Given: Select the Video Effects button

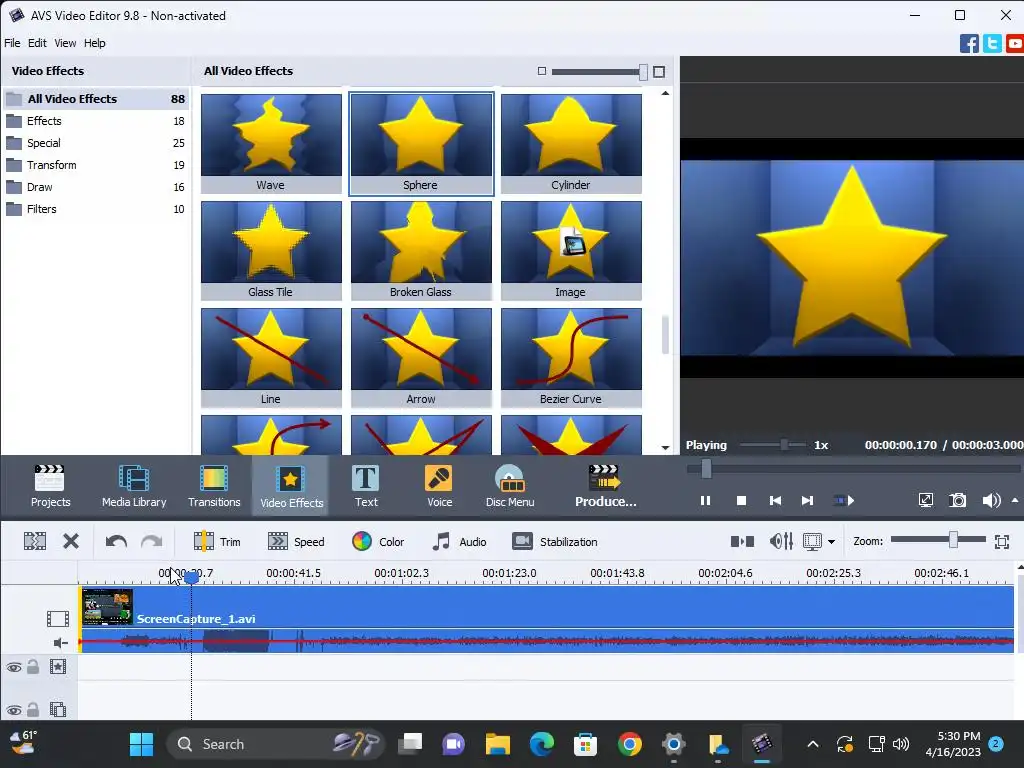Looking at the screenshot, I should pyautogui.click(x=291, y=486).
